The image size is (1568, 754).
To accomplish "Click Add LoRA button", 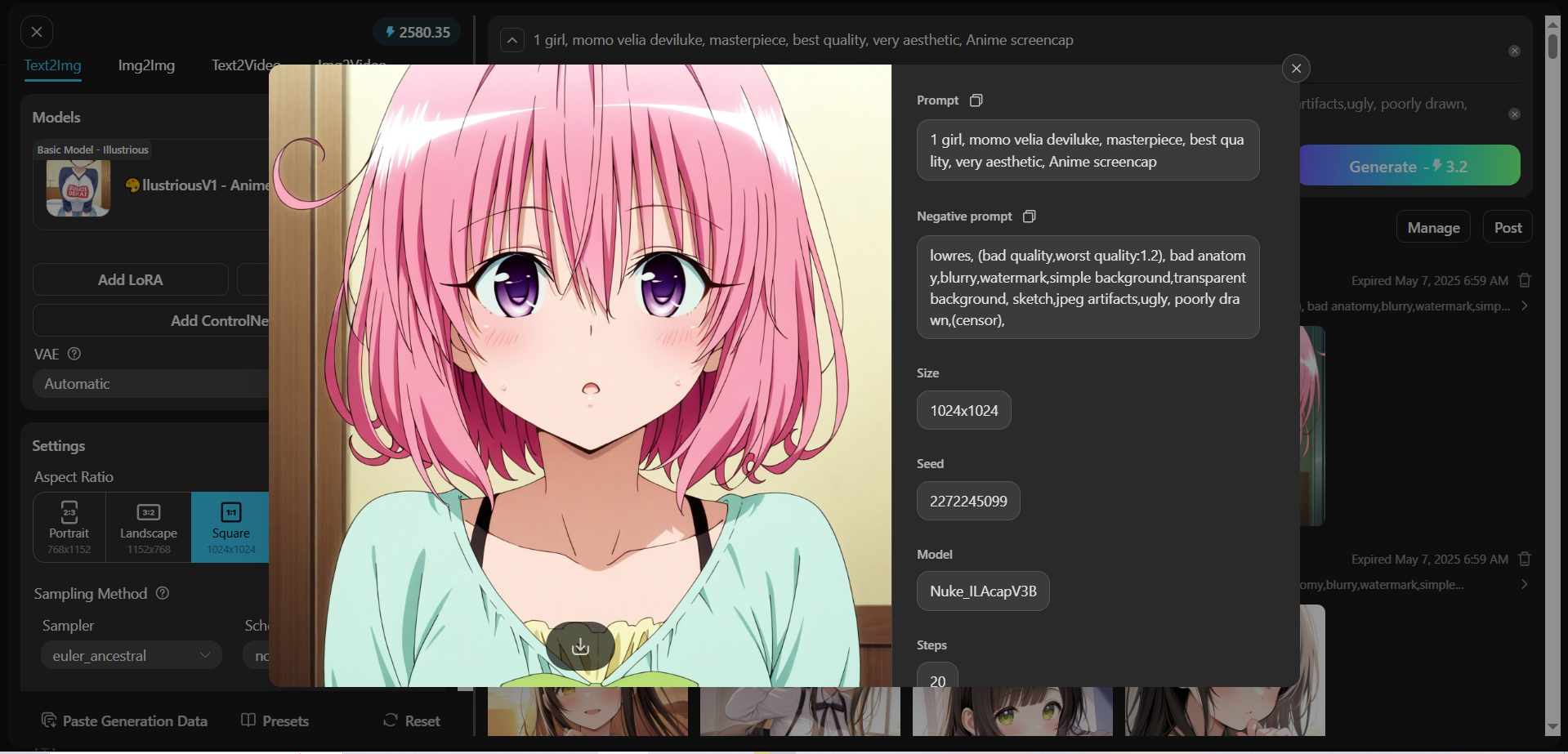I will (131, 279).
